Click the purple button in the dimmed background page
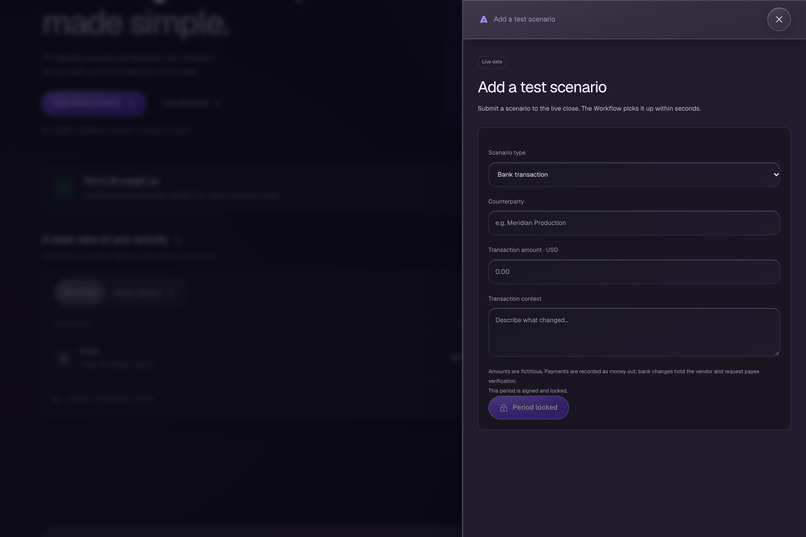The width and height of the screenshot is (806, 537). (x=94, y=103)
